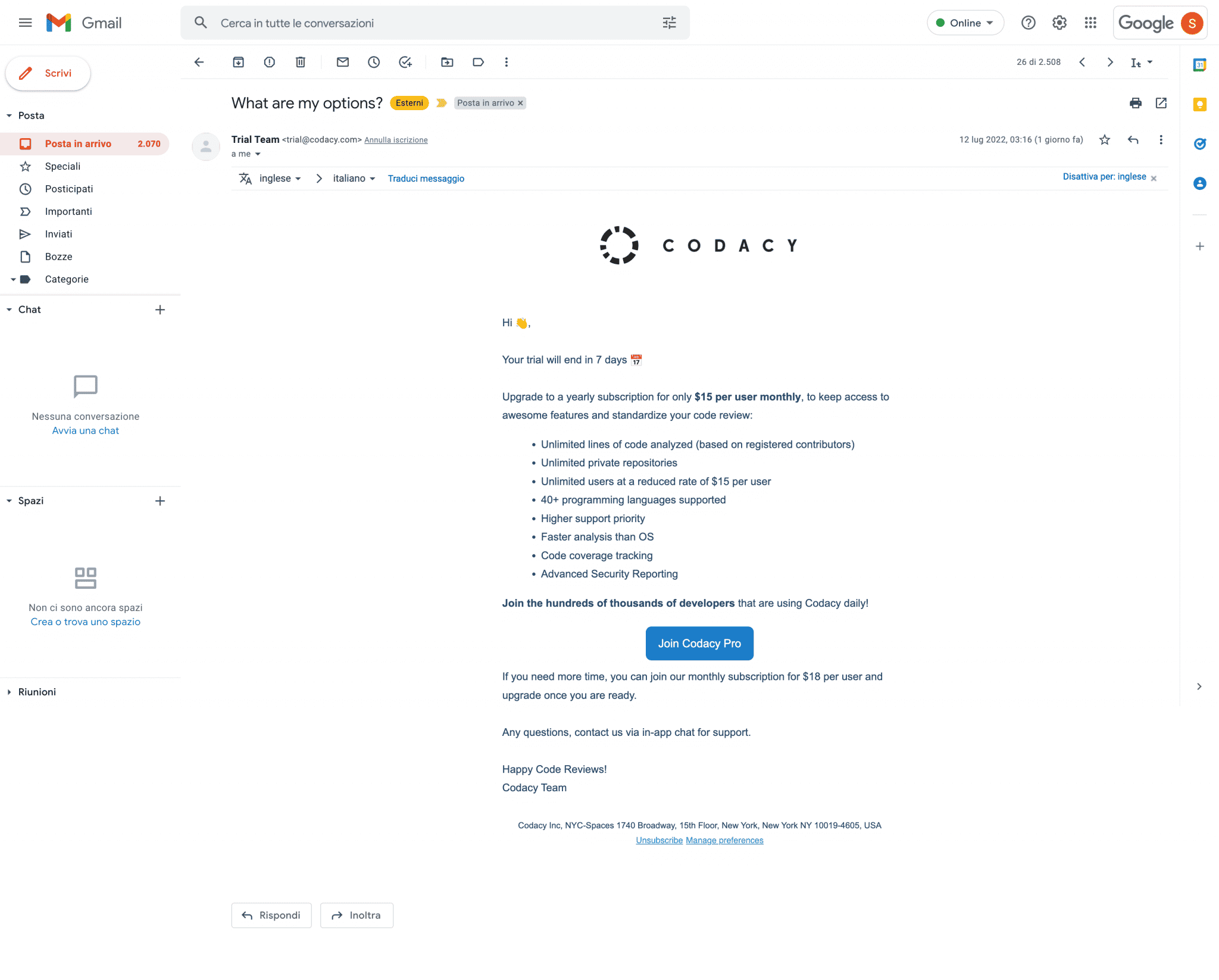Open Categorie section in sidebar
1219x980 pixels.
(x=65, y=278)
